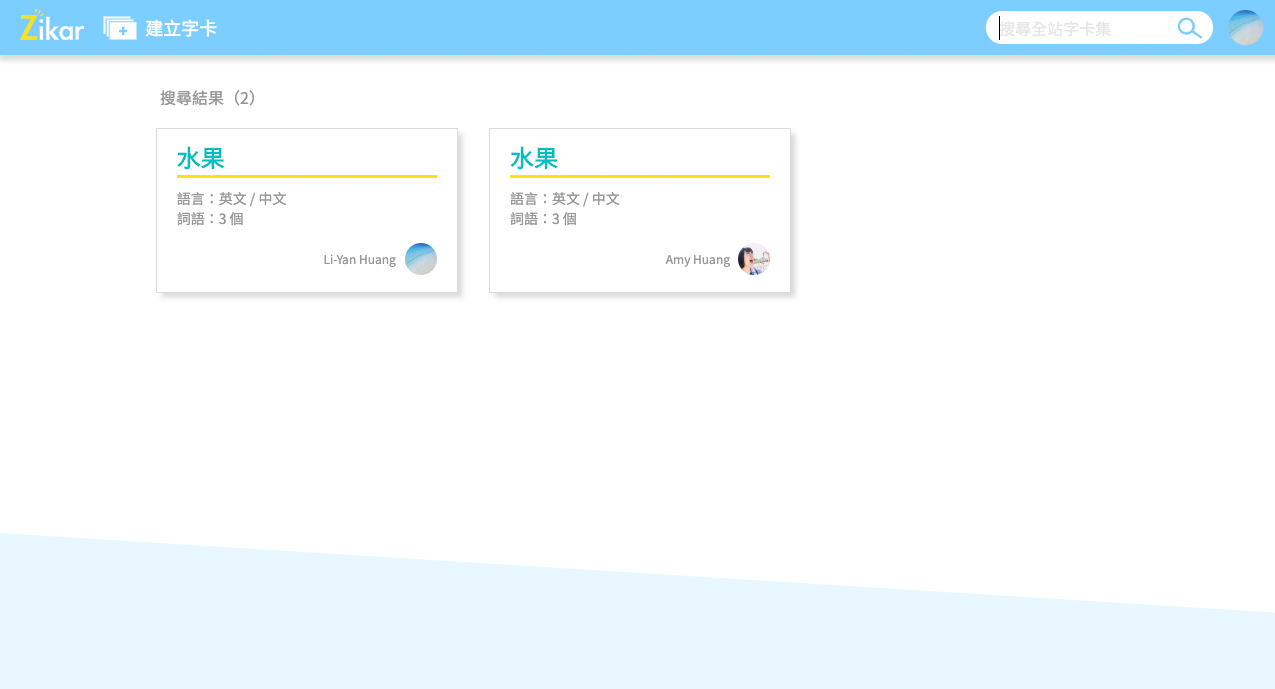Image resolution: width=1275 pixels, height=689 pixels.
Task: Select the Amy Huang author name
Action: (698, 260)
